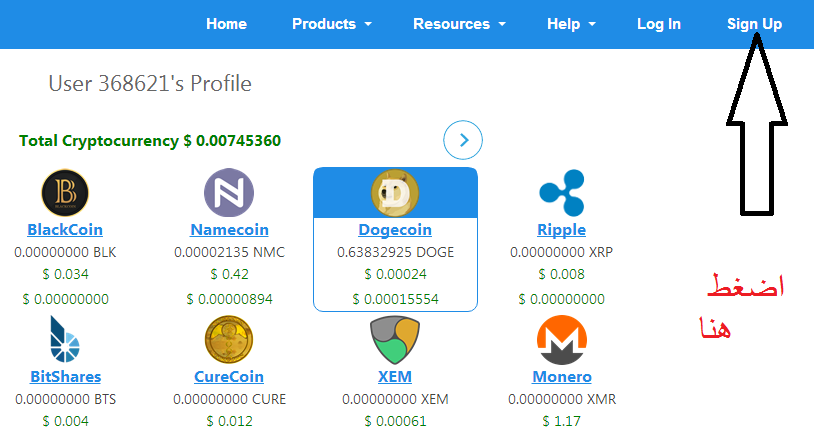Select the $ 0.012 CureCoin price
814x440 pixels.
[229, 421]
